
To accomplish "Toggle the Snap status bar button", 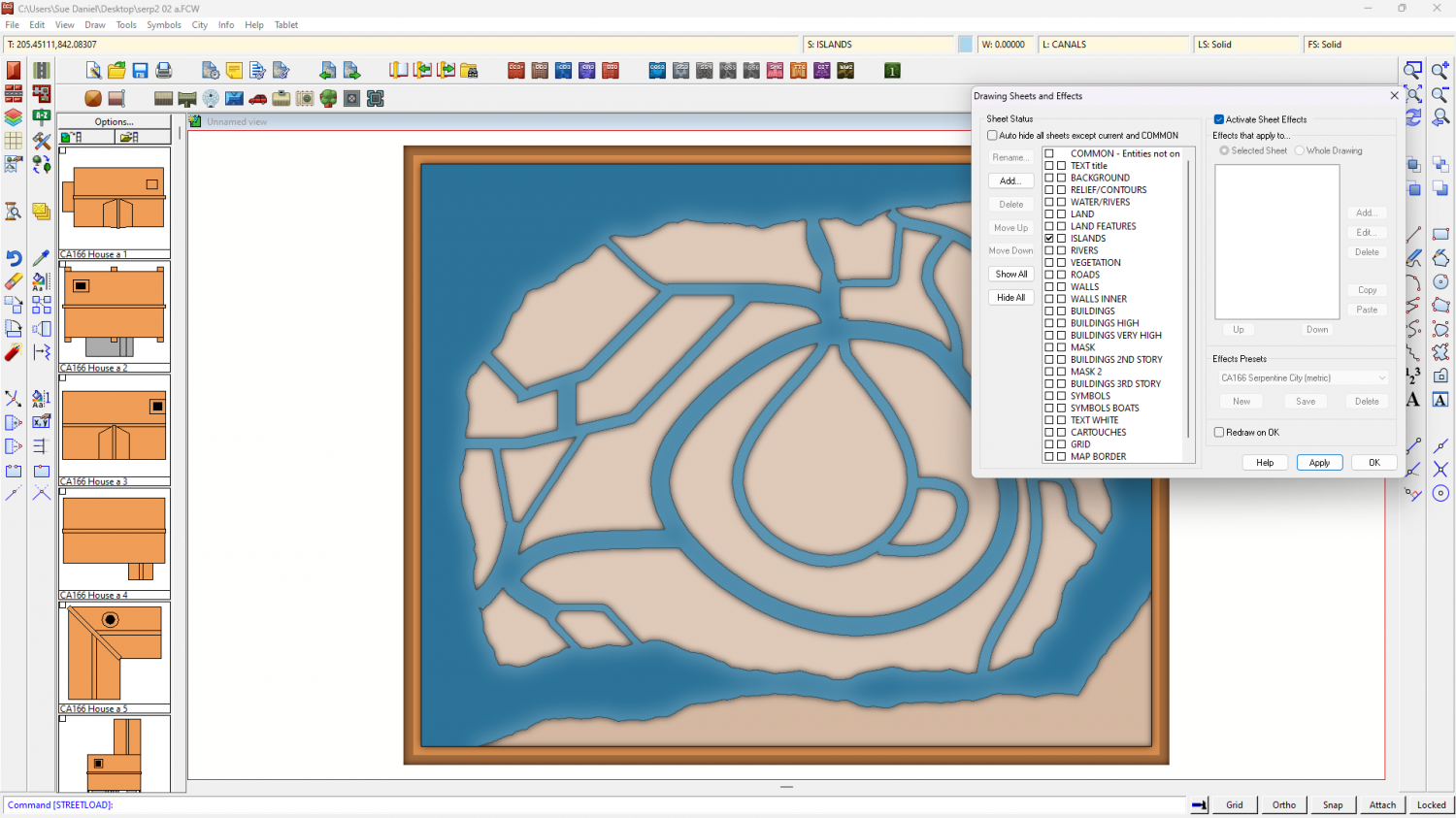I will (1333, 804).
